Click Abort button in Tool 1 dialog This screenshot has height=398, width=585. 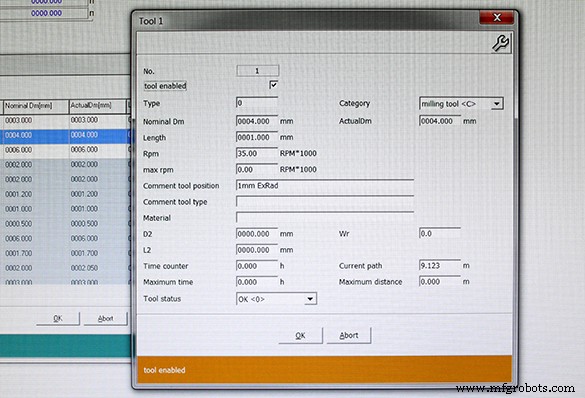pyautogui.click(x=348, y=335)
